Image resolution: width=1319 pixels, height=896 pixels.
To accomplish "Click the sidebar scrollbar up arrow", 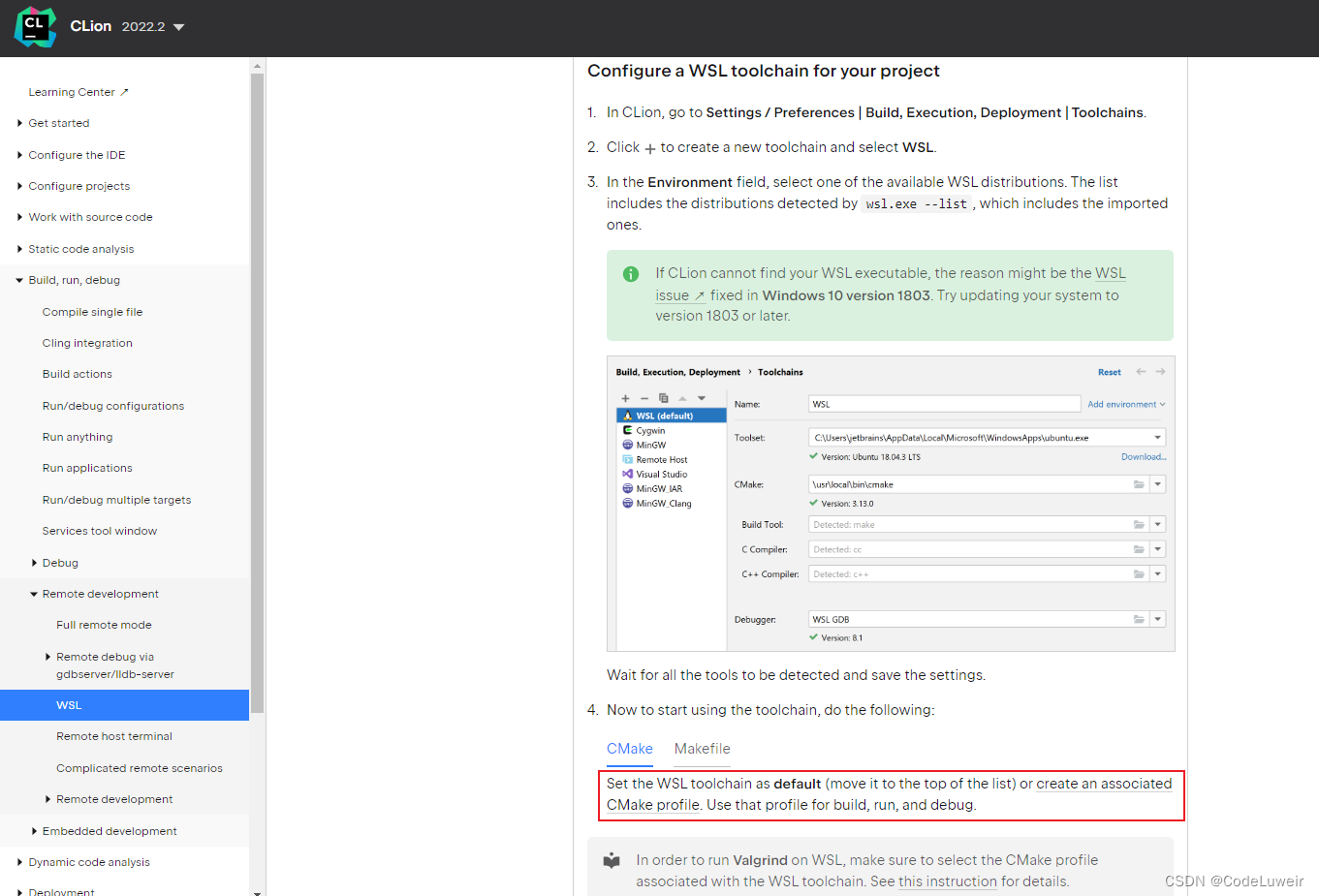I will coord(257,66).
